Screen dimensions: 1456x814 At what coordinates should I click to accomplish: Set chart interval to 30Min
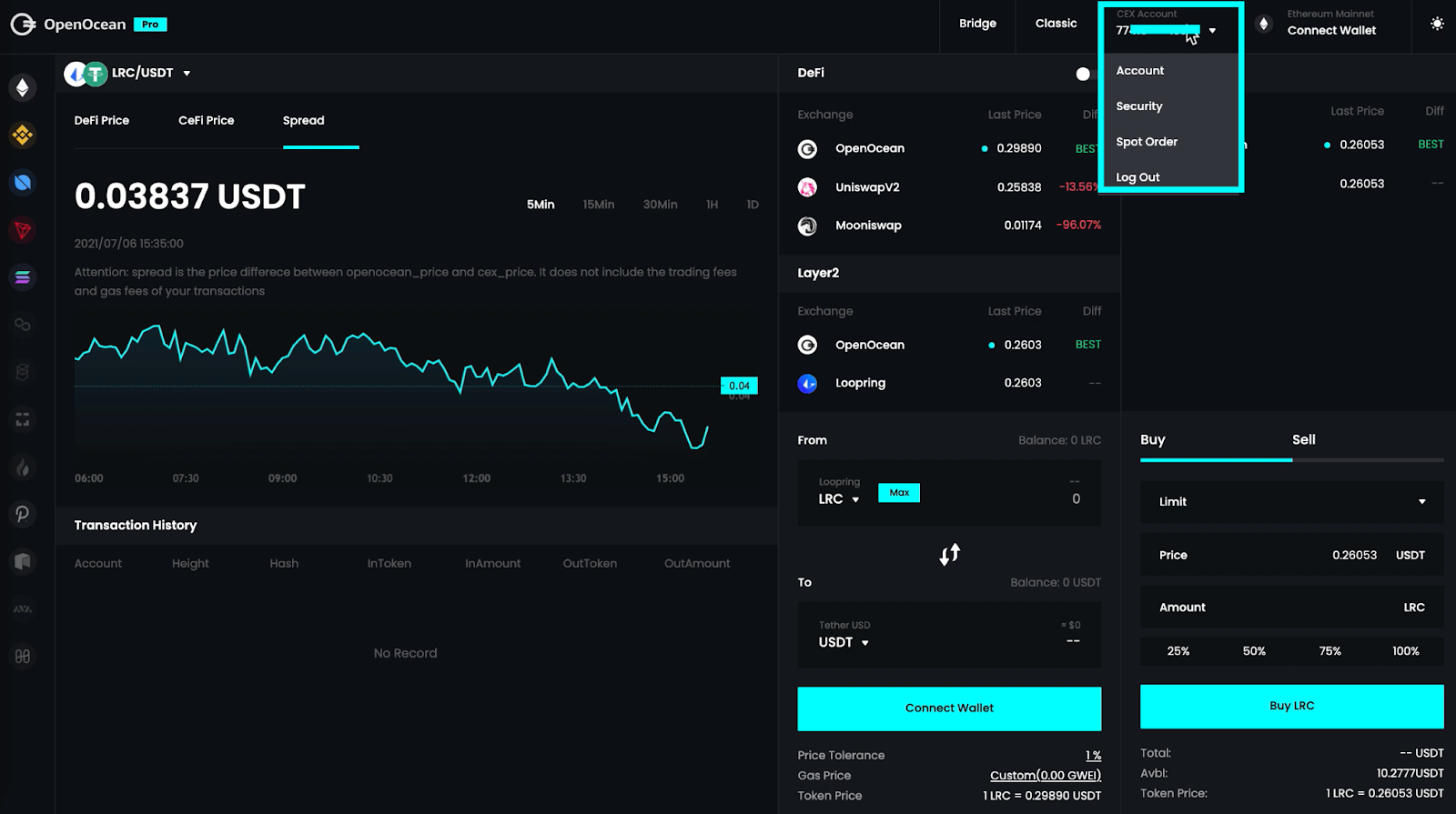coord(660,205)
